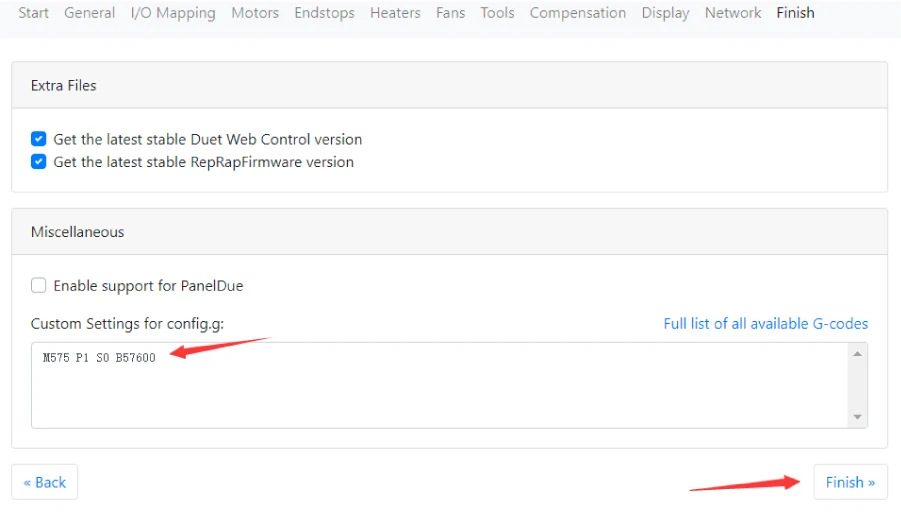Open Full list of all available G-codes link
Image resolution: width=901 pixels, height=523 pixels.
pyautogui.click(x=766, y=324)
